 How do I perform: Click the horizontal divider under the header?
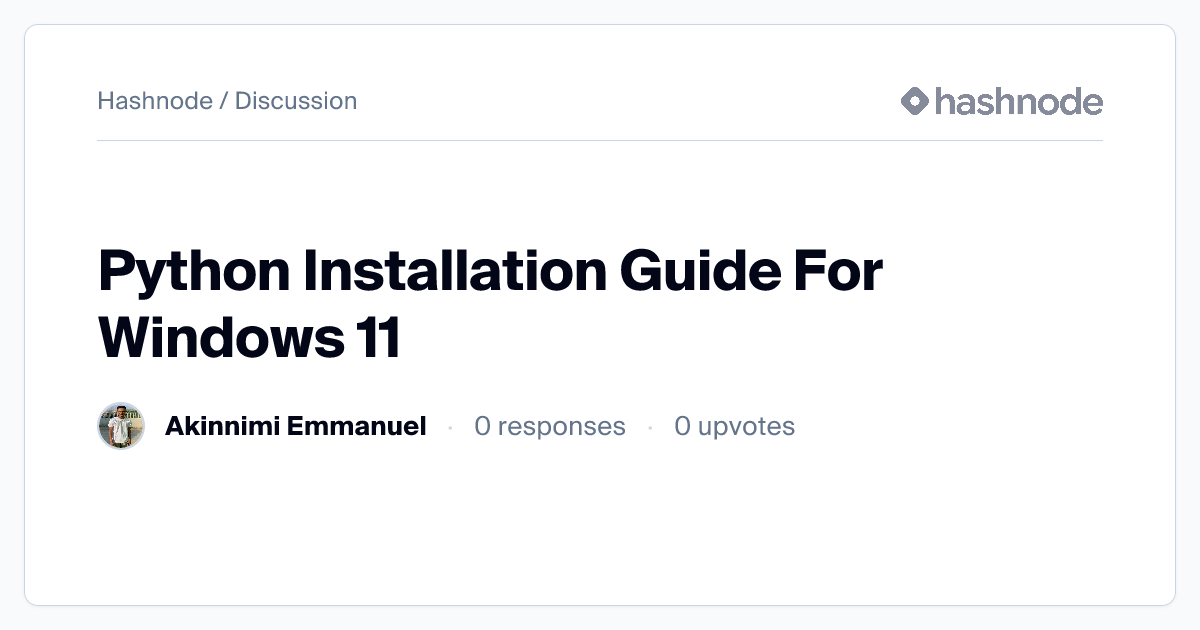coord(600,140)
